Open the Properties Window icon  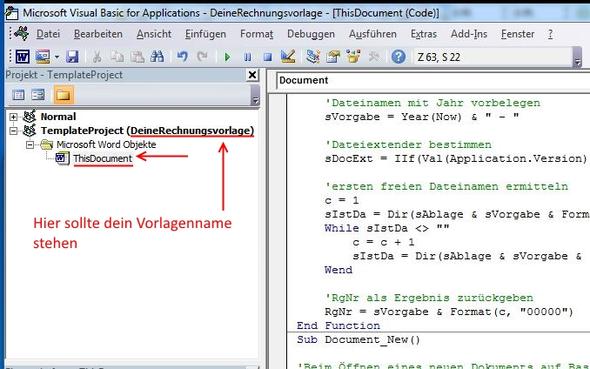[x=333, y=57]
